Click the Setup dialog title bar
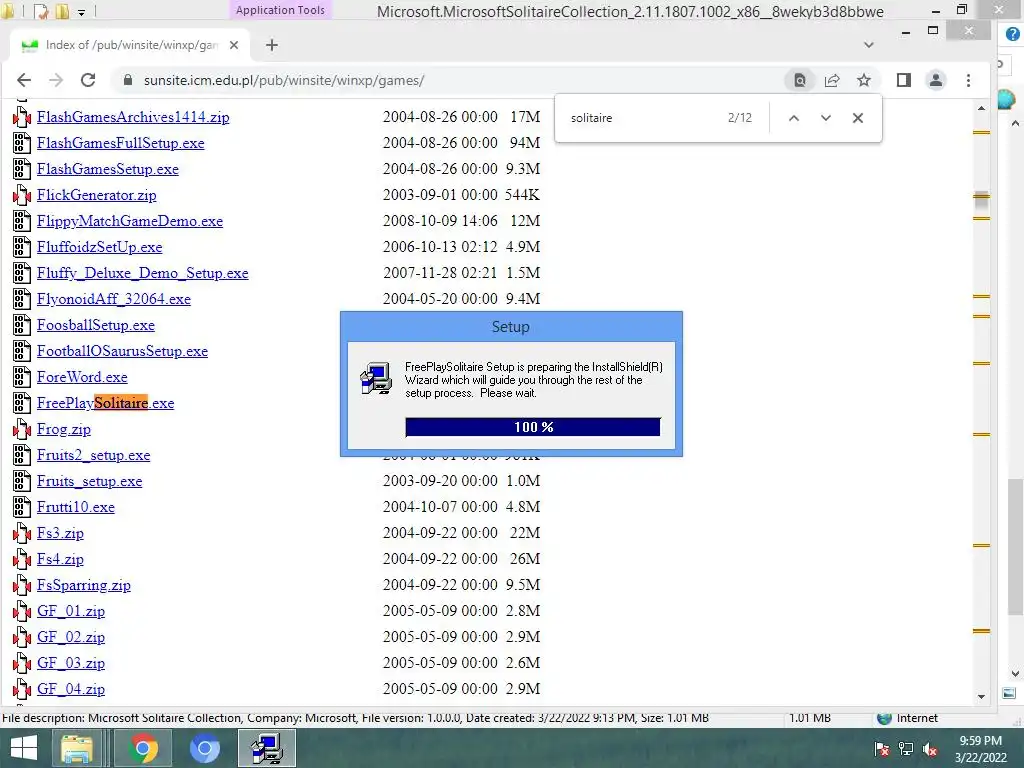 [x=511, y=327]
